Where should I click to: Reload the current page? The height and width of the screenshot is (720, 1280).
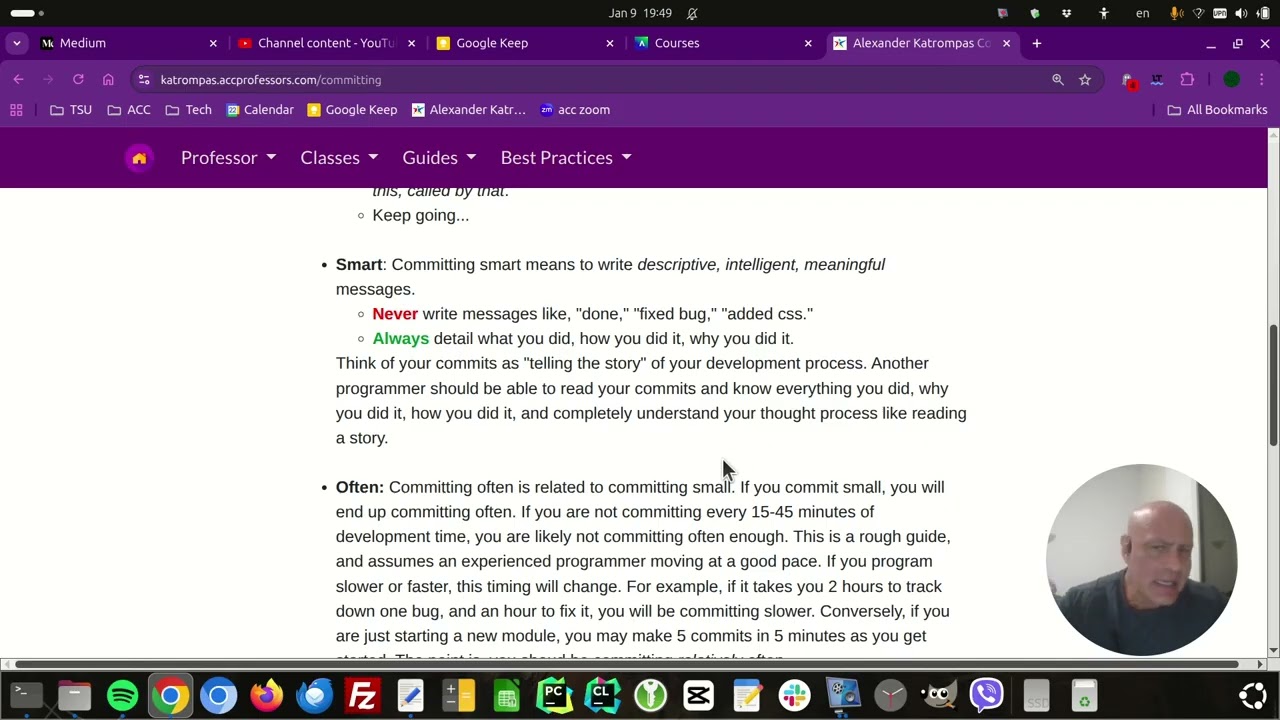[x=78, y=80]
